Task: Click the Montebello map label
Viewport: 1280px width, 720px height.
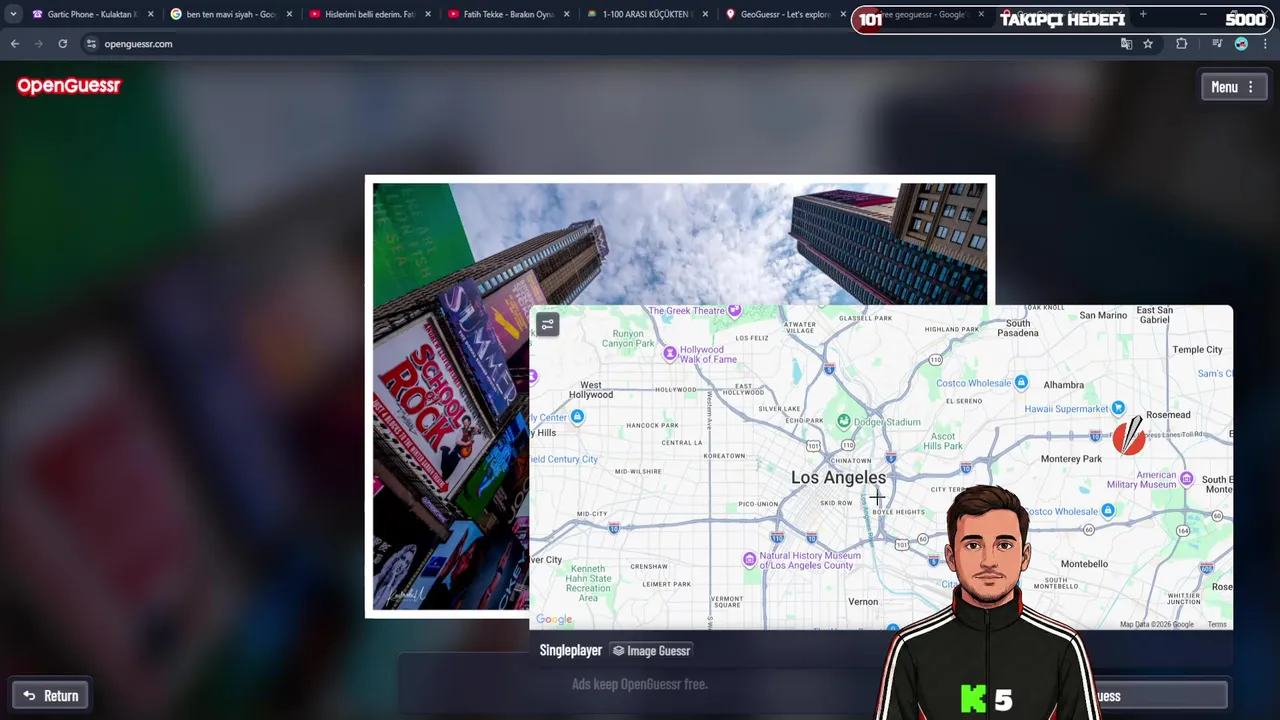Action: click(1084, 564)
